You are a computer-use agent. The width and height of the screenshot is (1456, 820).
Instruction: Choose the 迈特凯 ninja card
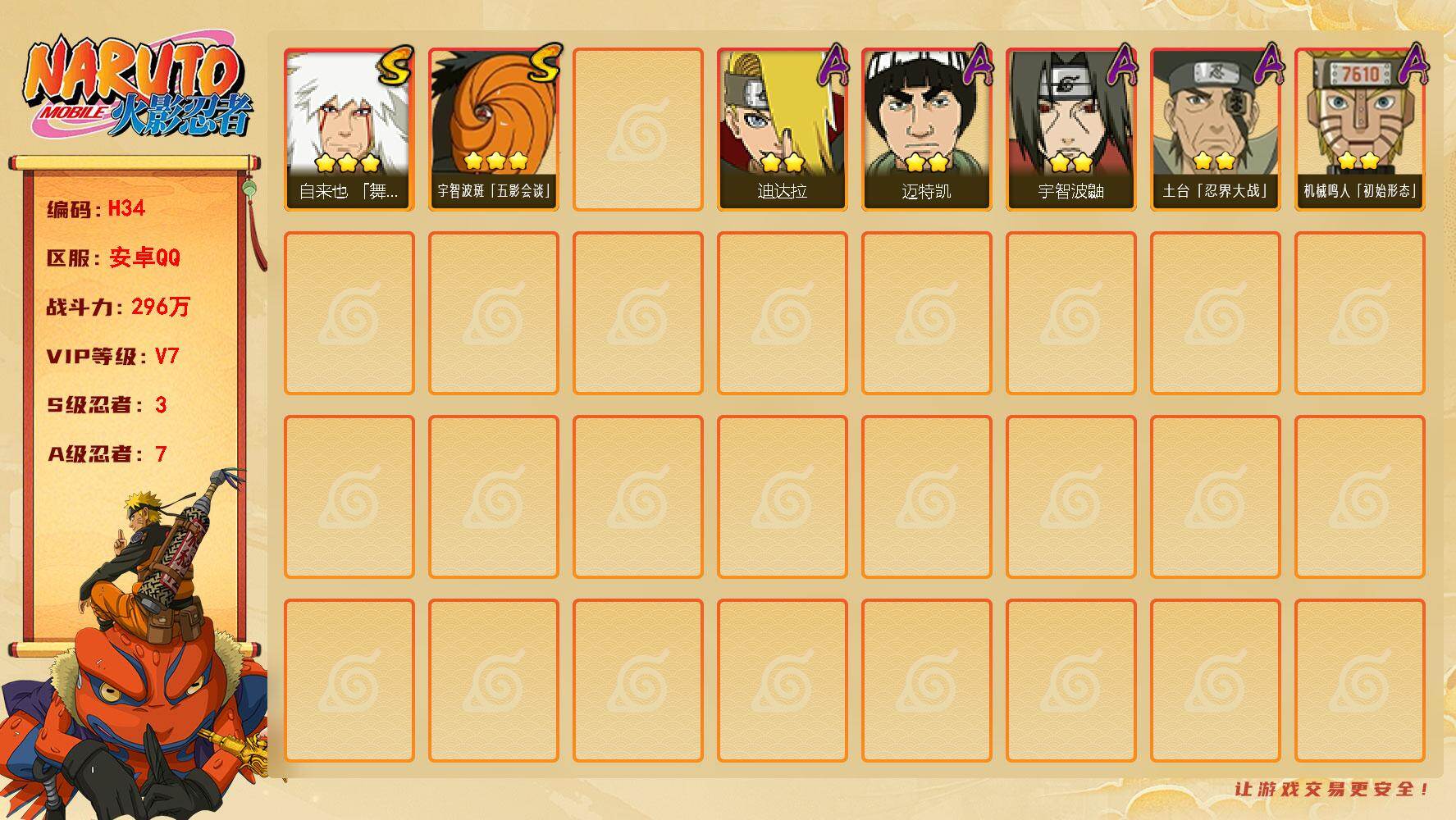pyautogui.click(x=926, y=129)
